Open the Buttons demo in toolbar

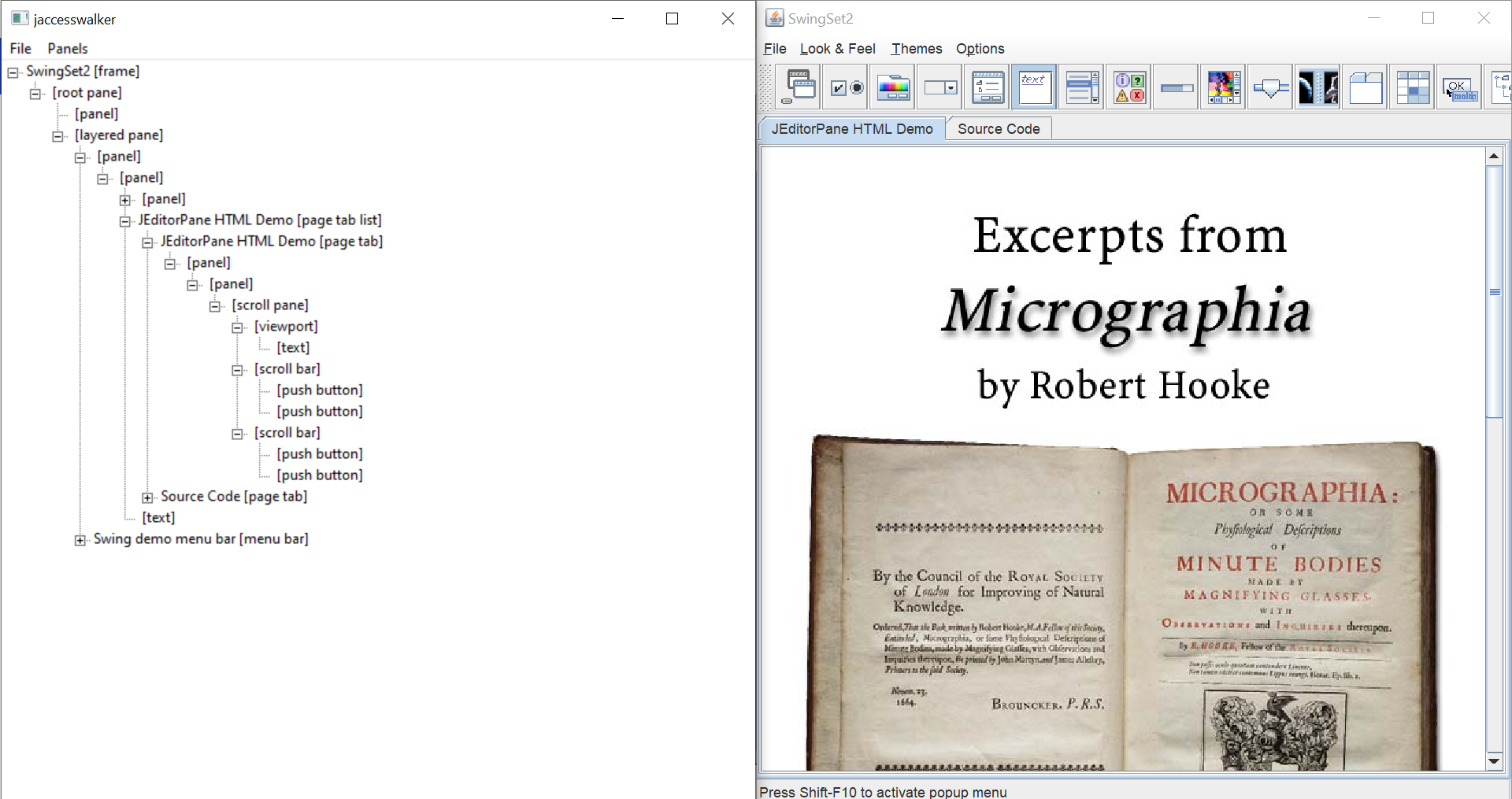click(847, 87)
